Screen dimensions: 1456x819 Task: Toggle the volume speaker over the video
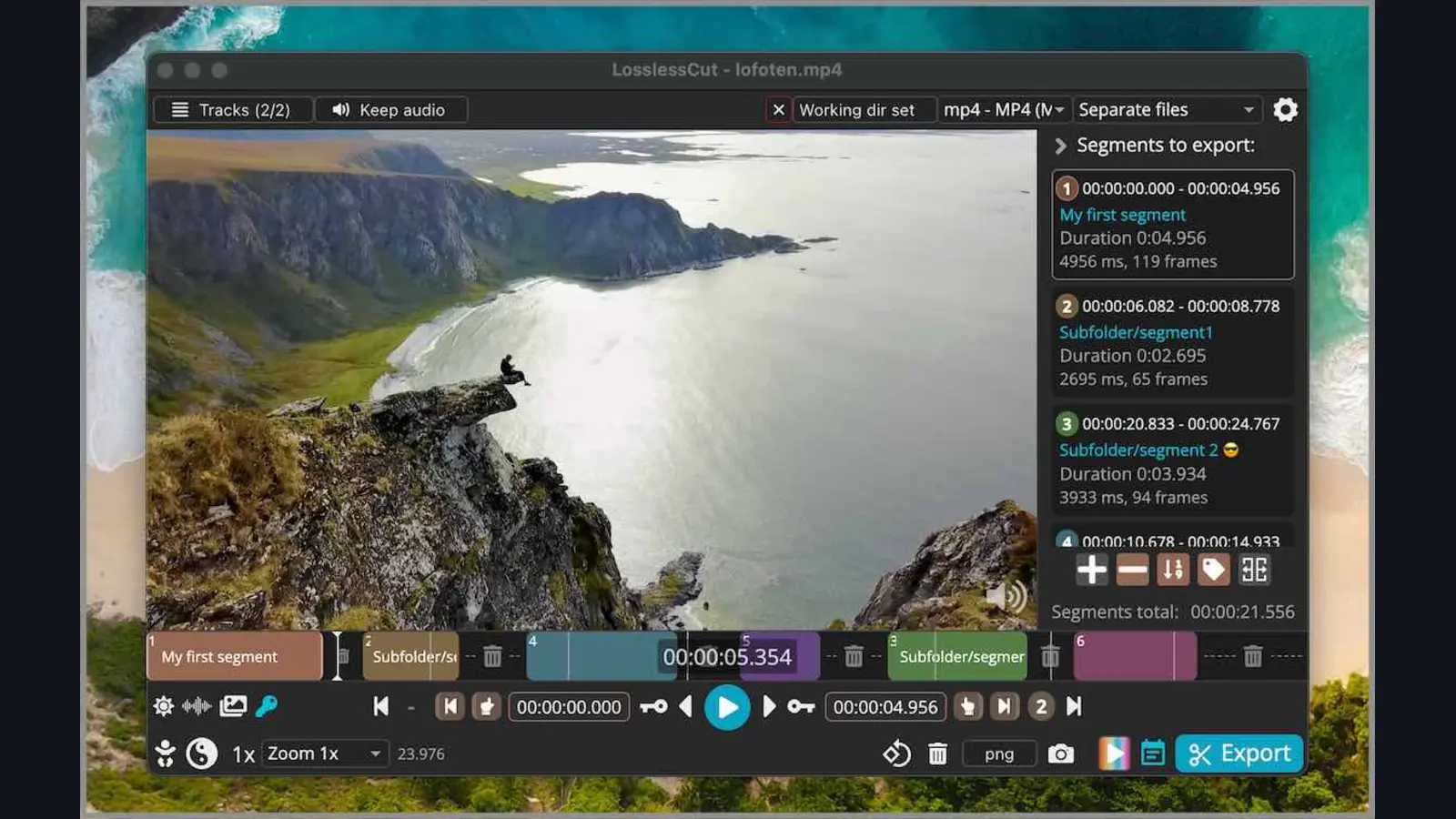coord(1006,597)
